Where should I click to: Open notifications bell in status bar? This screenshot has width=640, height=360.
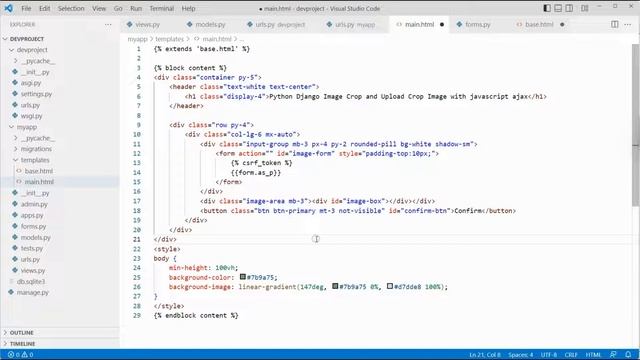628,355
